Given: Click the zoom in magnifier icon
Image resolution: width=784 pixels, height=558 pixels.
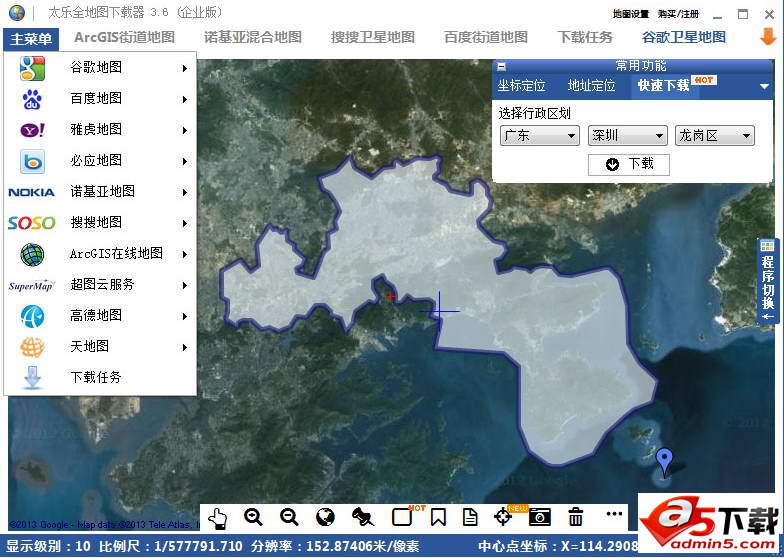Looking at the screenshot, I should pyautogui.click(x=254, y=517).
